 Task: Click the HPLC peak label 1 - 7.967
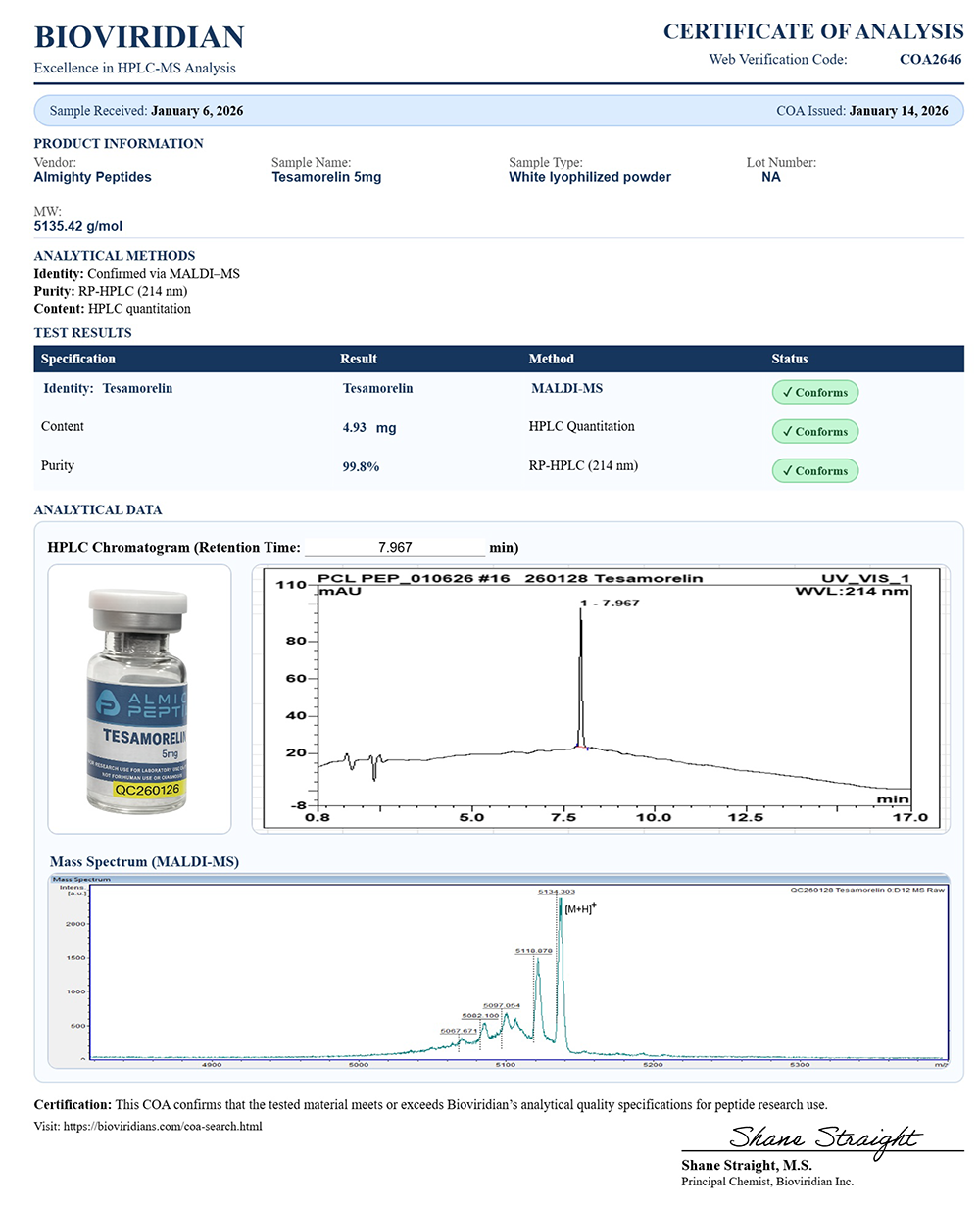click(610, 604)
